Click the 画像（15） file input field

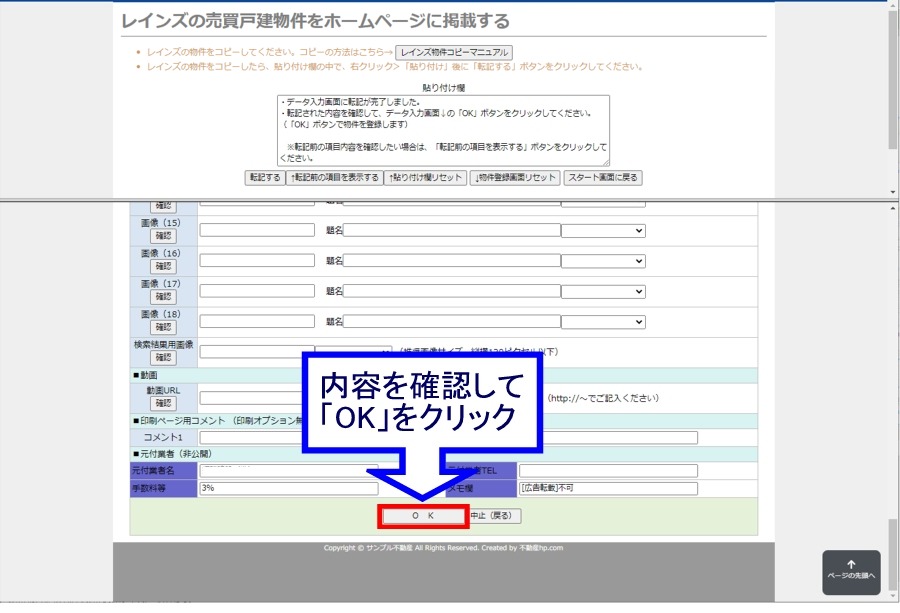(x=257, y=230)
